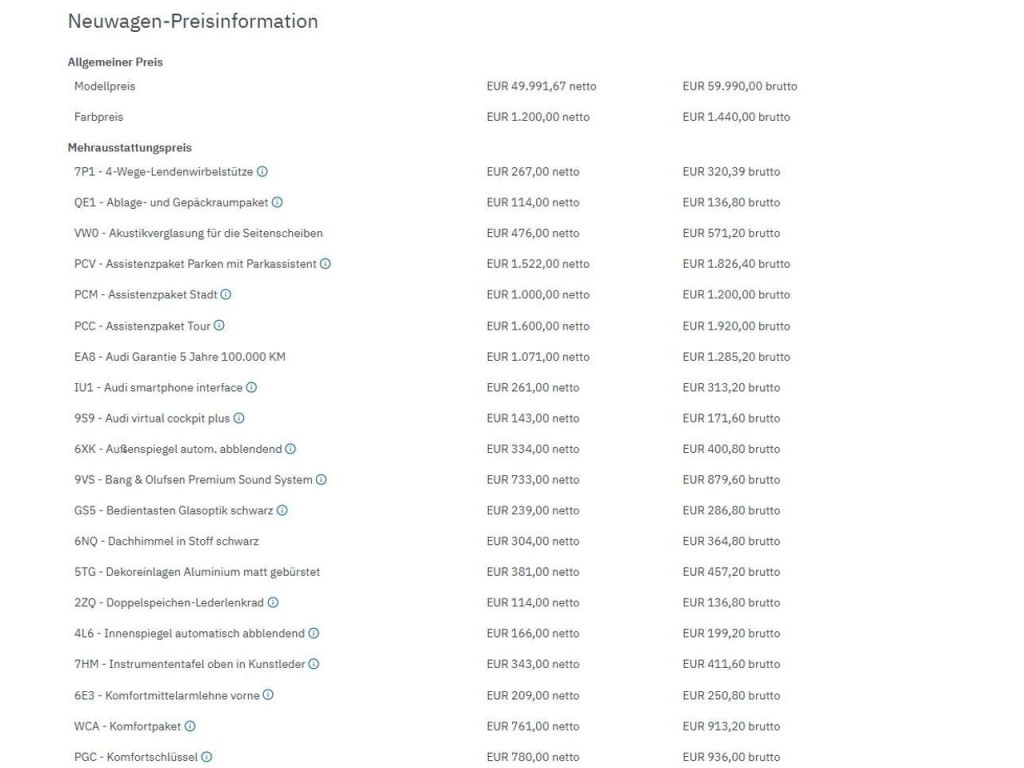Show info for Instrumententafel oben in Kunstleder
This screenshot has width=1024, height=768.
313,664
